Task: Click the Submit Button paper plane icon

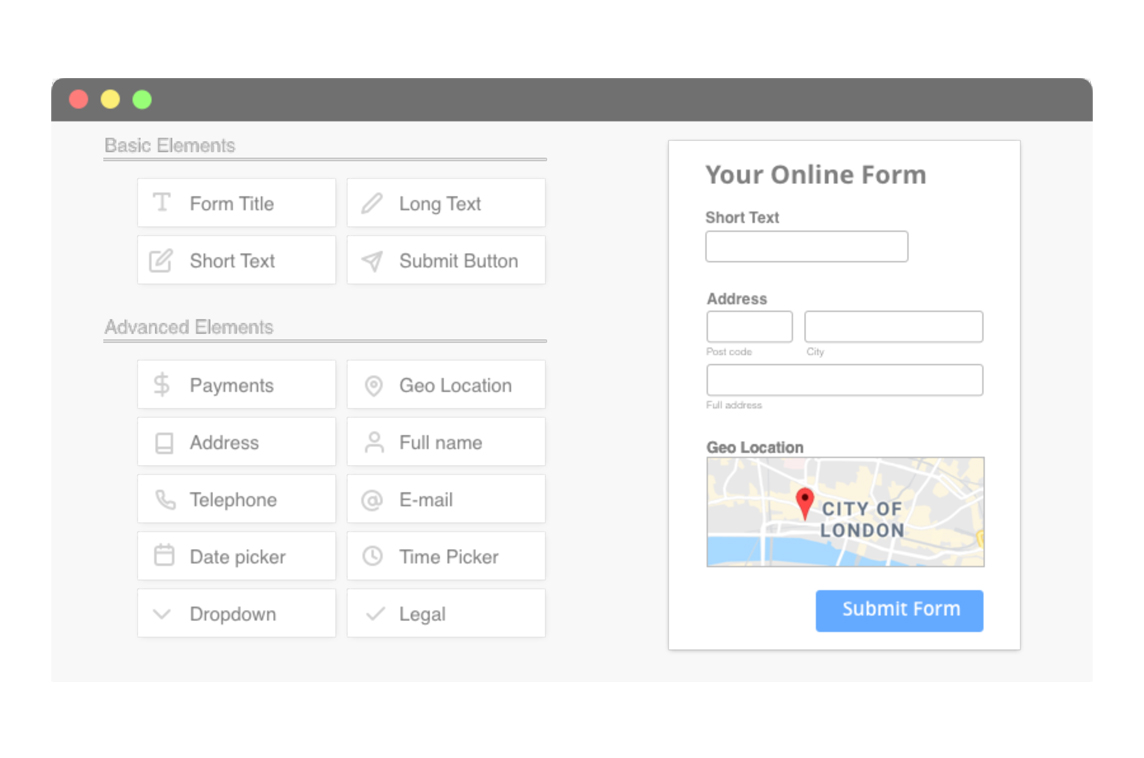Action: (x=372, y=260)
